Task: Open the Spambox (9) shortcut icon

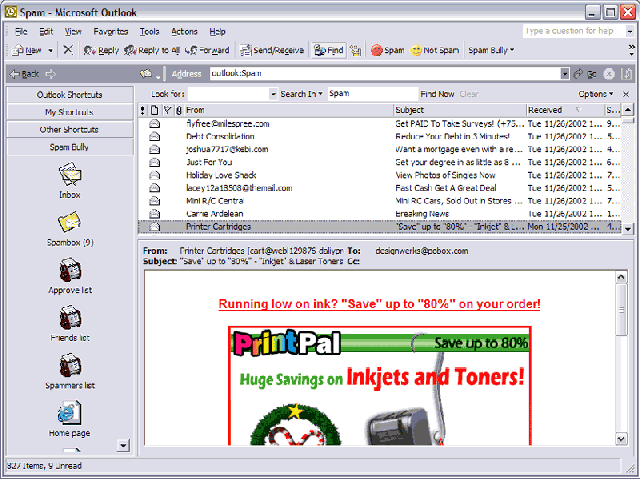Action: tap(70, 222)
